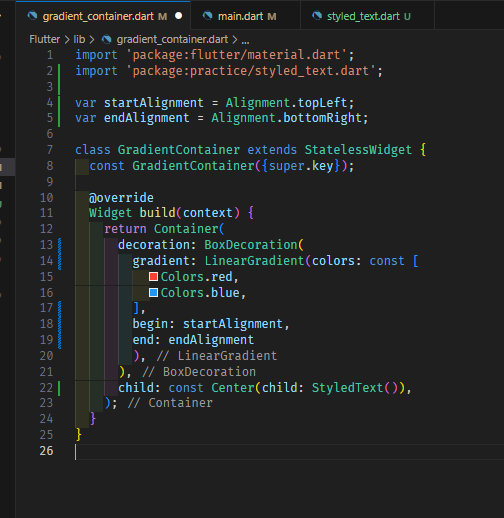
Task: Click the '// LinearGradient' closing label
Action: tap(217, 356)
